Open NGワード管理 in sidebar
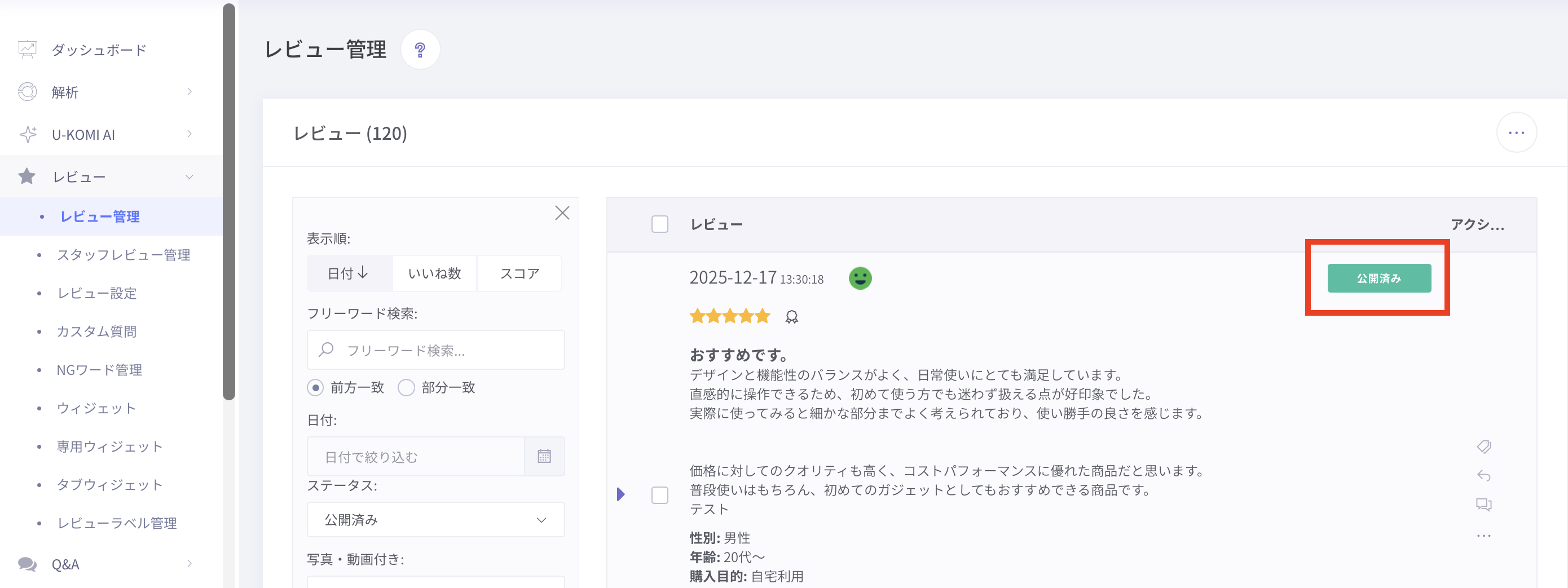 (99, 370)
